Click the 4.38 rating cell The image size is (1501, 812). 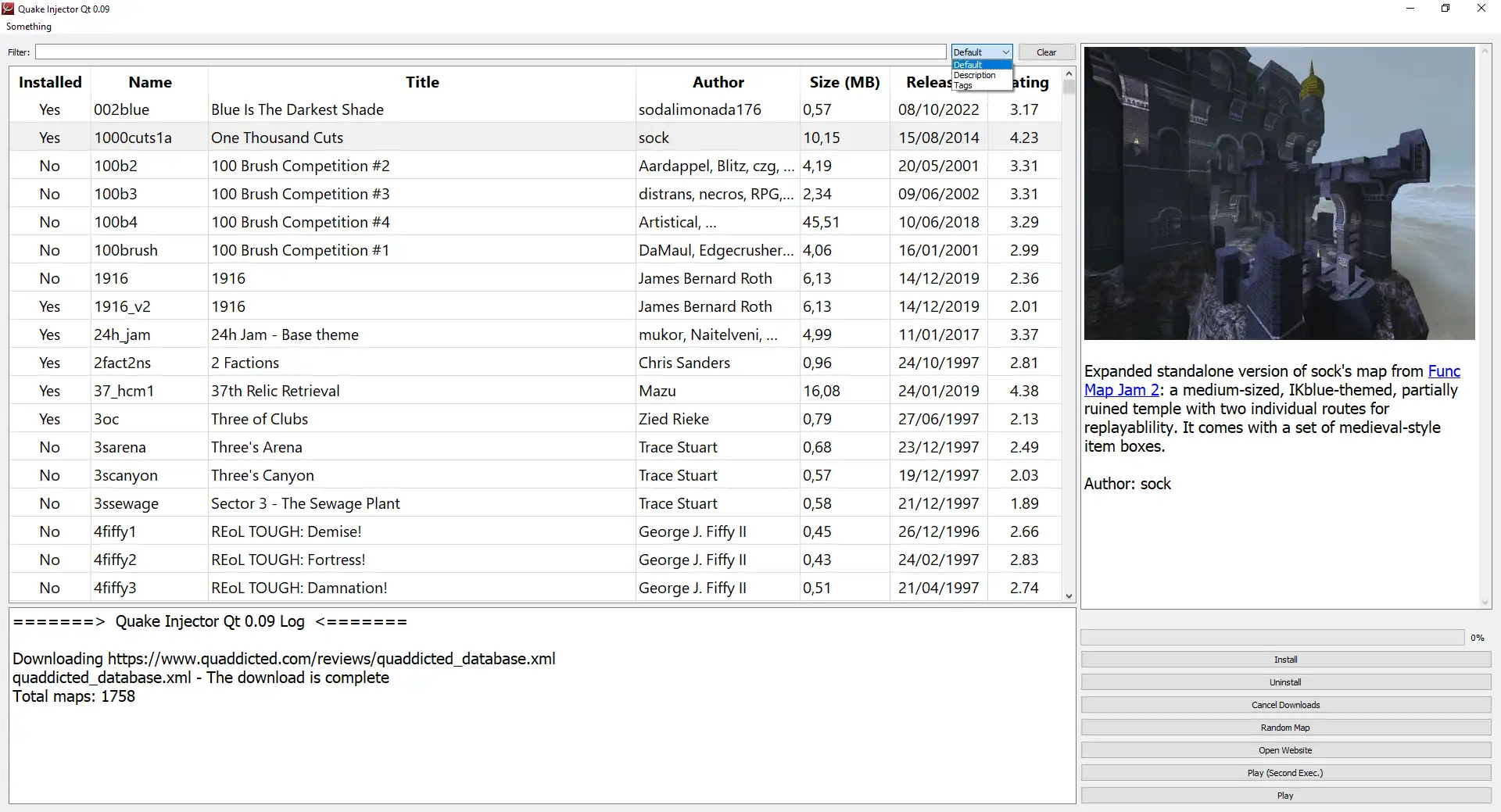(x=1024, y=391)
